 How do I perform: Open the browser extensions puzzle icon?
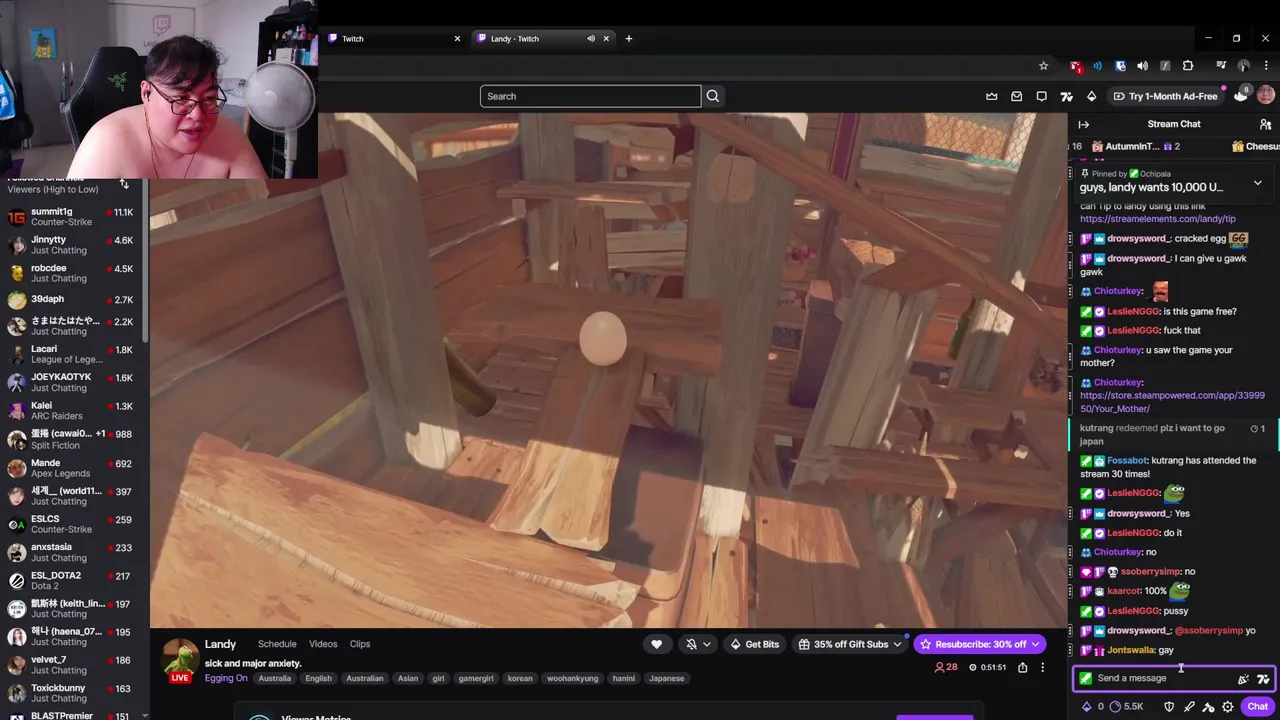pyautogui.click(x=1188, y=66)
